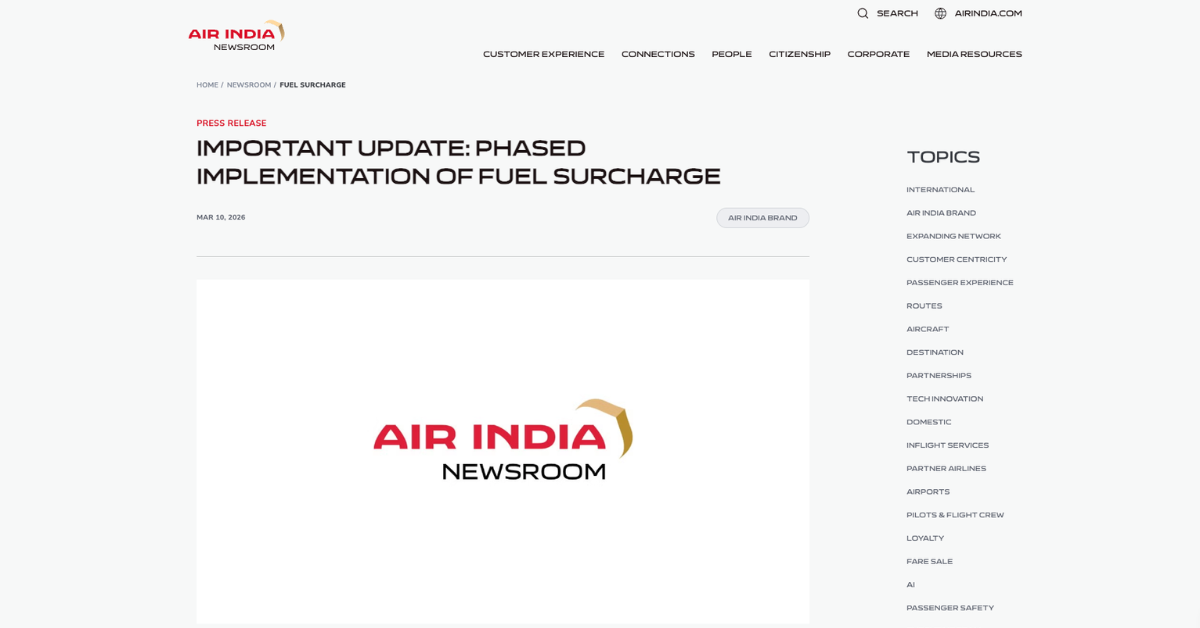Open the Corporate menu
This screenshot has height=628, width=1200.
(878, 54)
